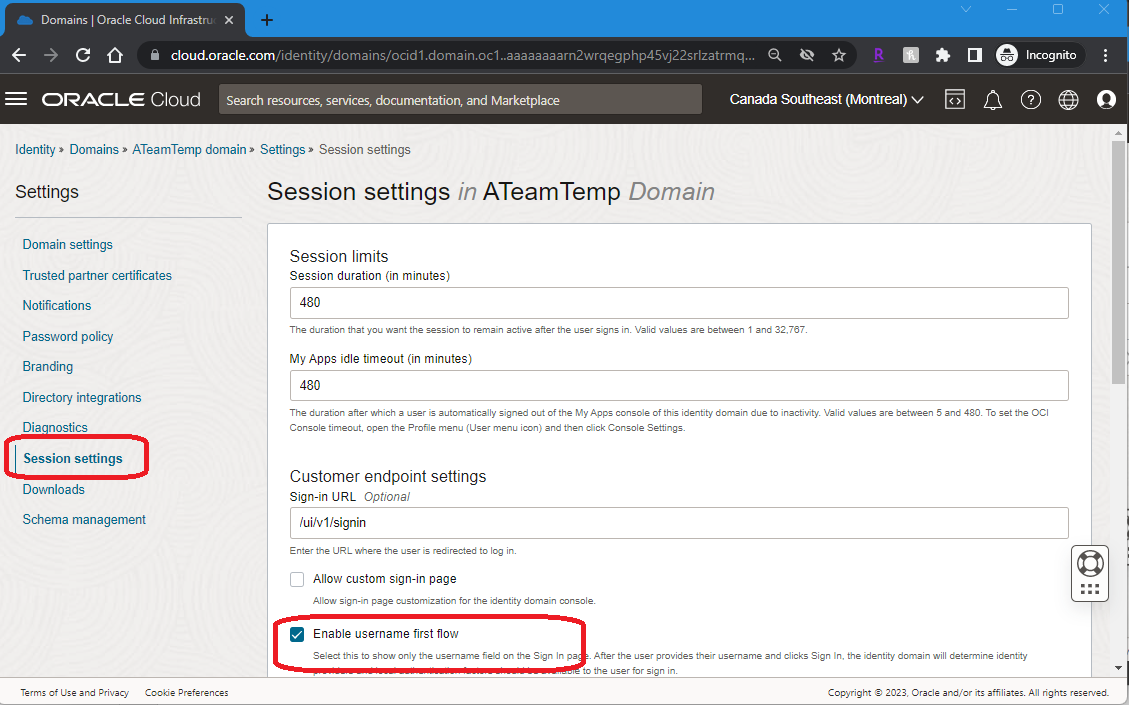Open the Oracle Cloud hamburger navigation menu
The width and height of the screenshot is (1129, 705).
click(16, 99)
